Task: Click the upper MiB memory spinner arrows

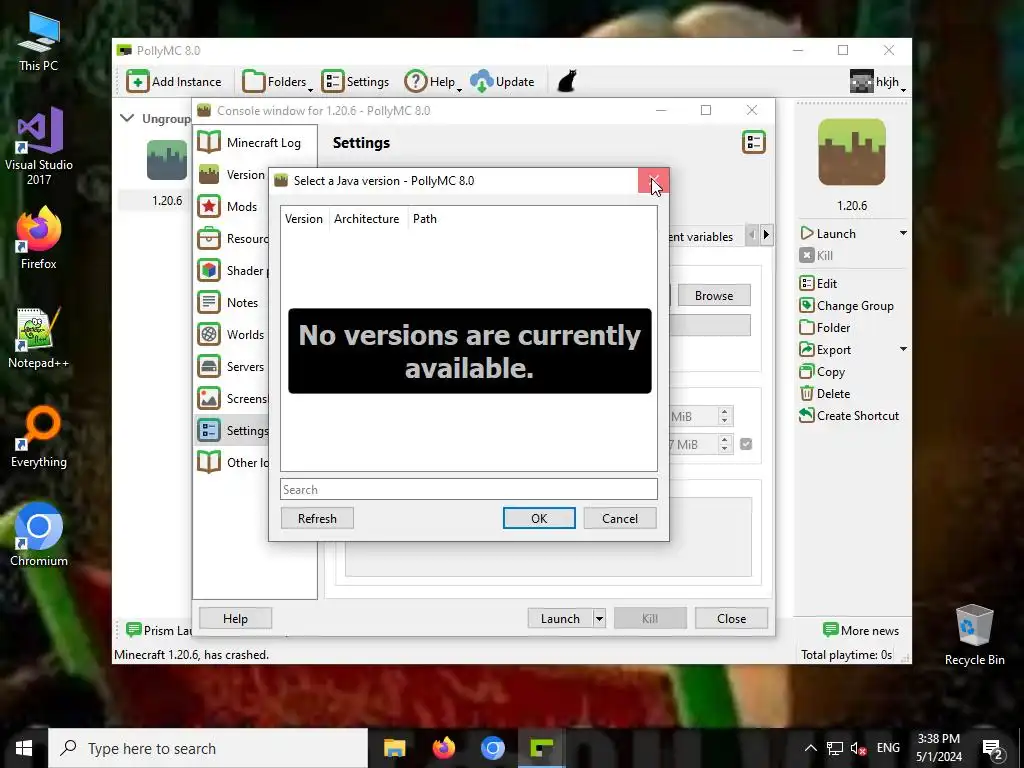Action: pyautogui.click(x=724, y=416)
